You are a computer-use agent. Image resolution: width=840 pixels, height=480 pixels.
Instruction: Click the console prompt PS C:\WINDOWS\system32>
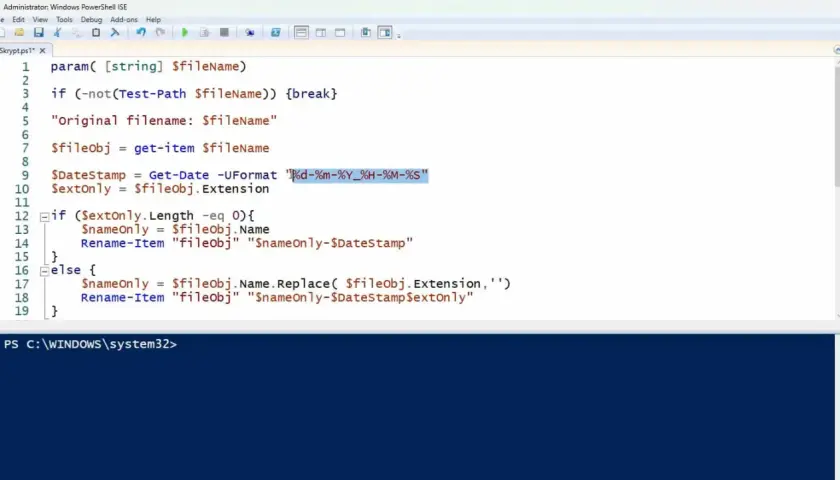pyautogui.click(x=90, y=344)
